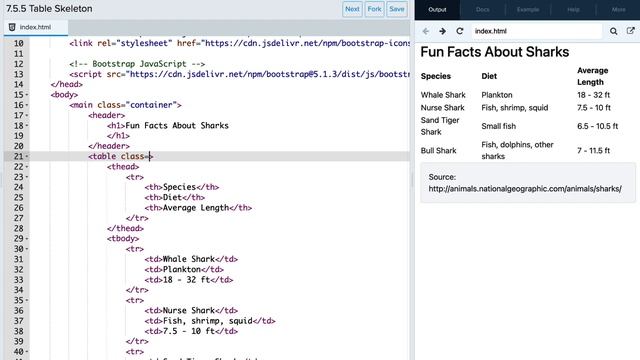
Task: Switch to the Docs tab
Action: click(x=482, y=9)
